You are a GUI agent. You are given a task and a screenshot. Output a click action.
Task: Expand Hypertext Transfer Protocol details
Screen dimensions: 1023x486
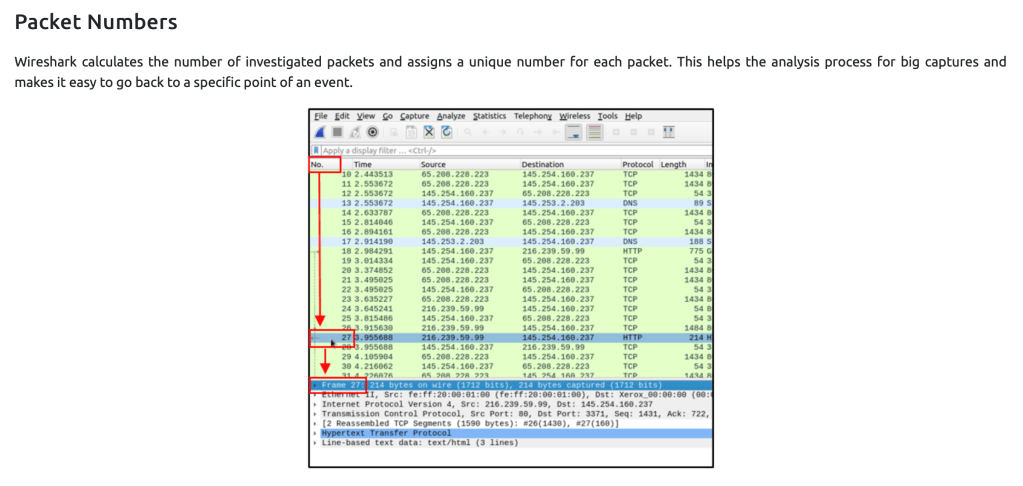point(314,434)
